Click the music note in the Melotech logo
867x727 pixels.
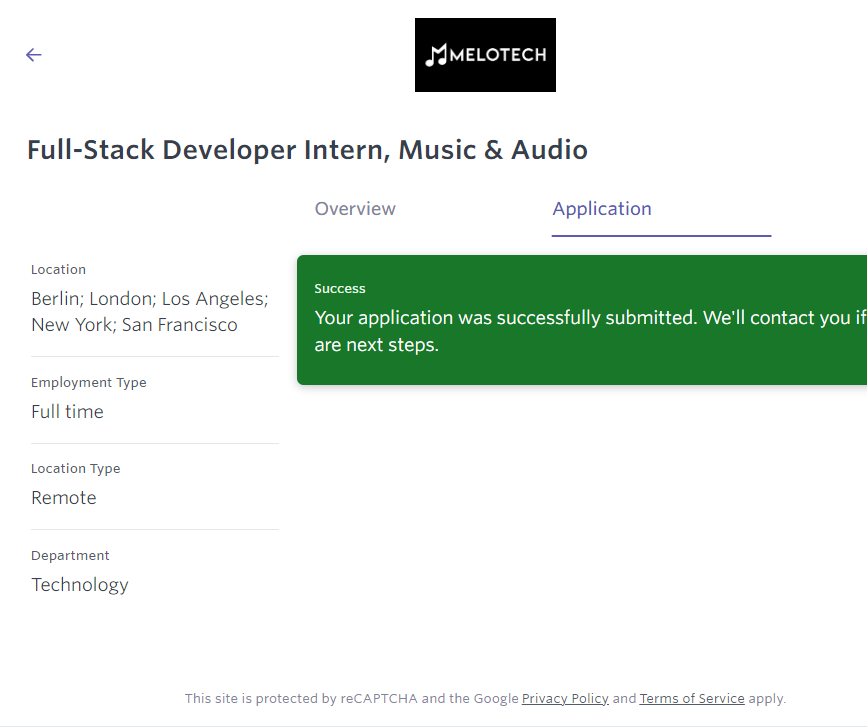coord(436,55)
